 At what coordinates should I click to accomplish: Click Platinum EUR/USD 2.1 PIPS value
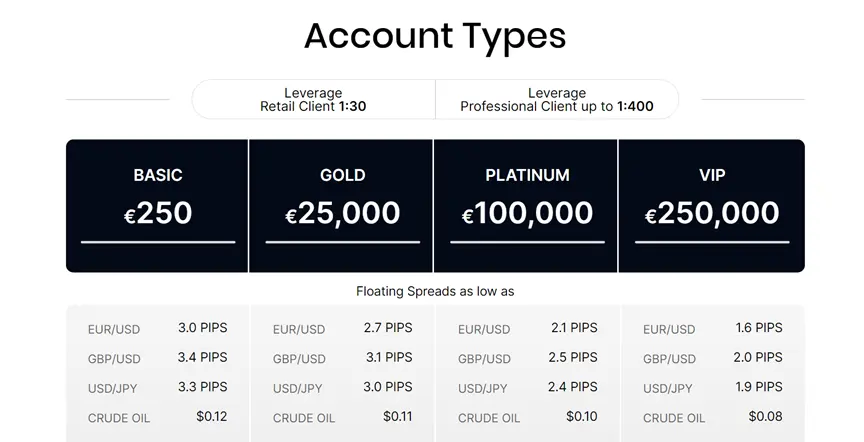pyautogui.click(x=574, y=328)
